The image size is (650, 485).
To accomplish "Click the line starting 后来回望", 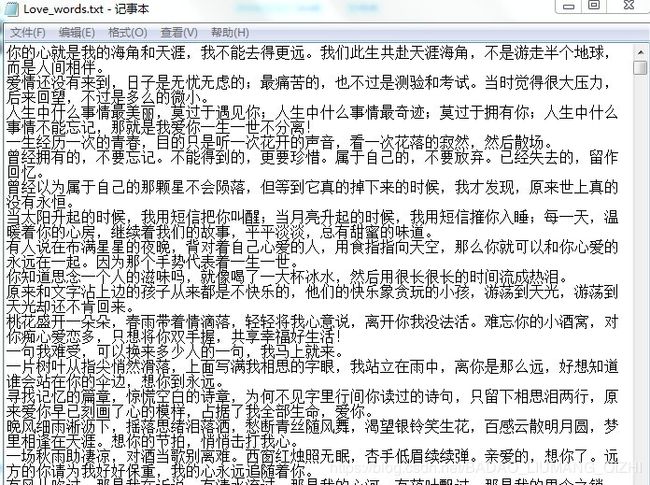I will [109, 98].
